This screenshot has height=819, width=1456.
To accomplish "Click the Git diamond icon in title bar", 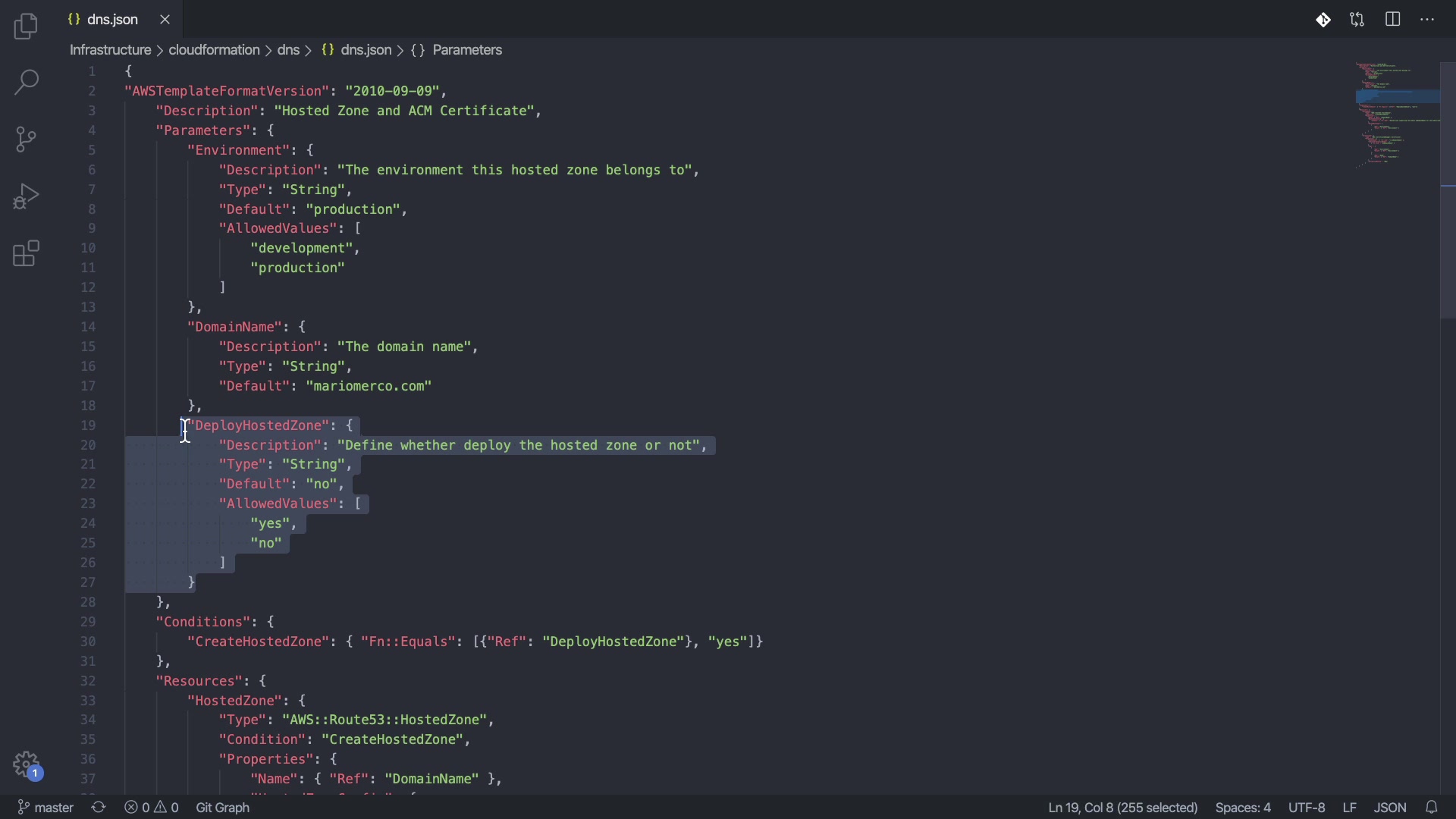I will click(x=1323, y=20).
